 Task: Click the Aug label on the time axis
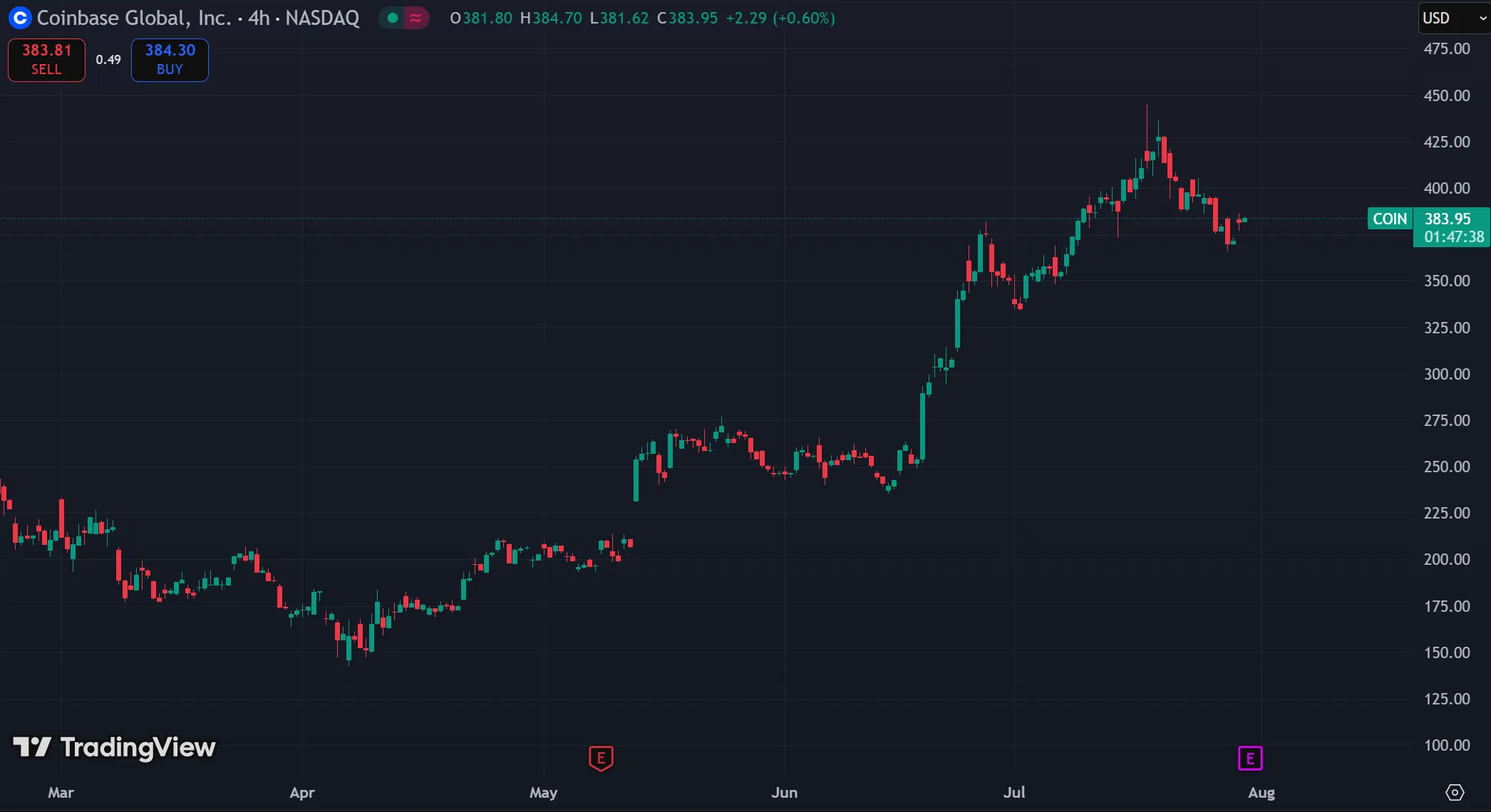click(1262, 792)
